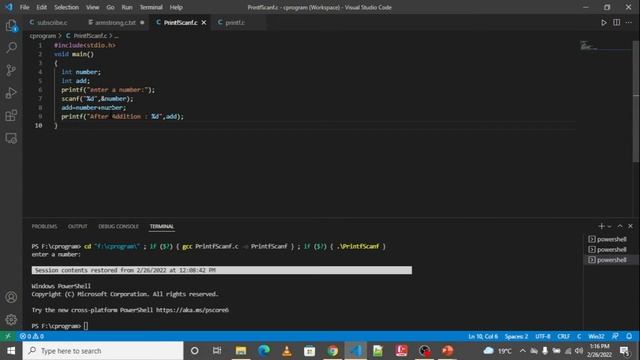640x360 pixels.
Task: Switch to the armstrong.c.txt tab
Action: [x=116, y=22]
